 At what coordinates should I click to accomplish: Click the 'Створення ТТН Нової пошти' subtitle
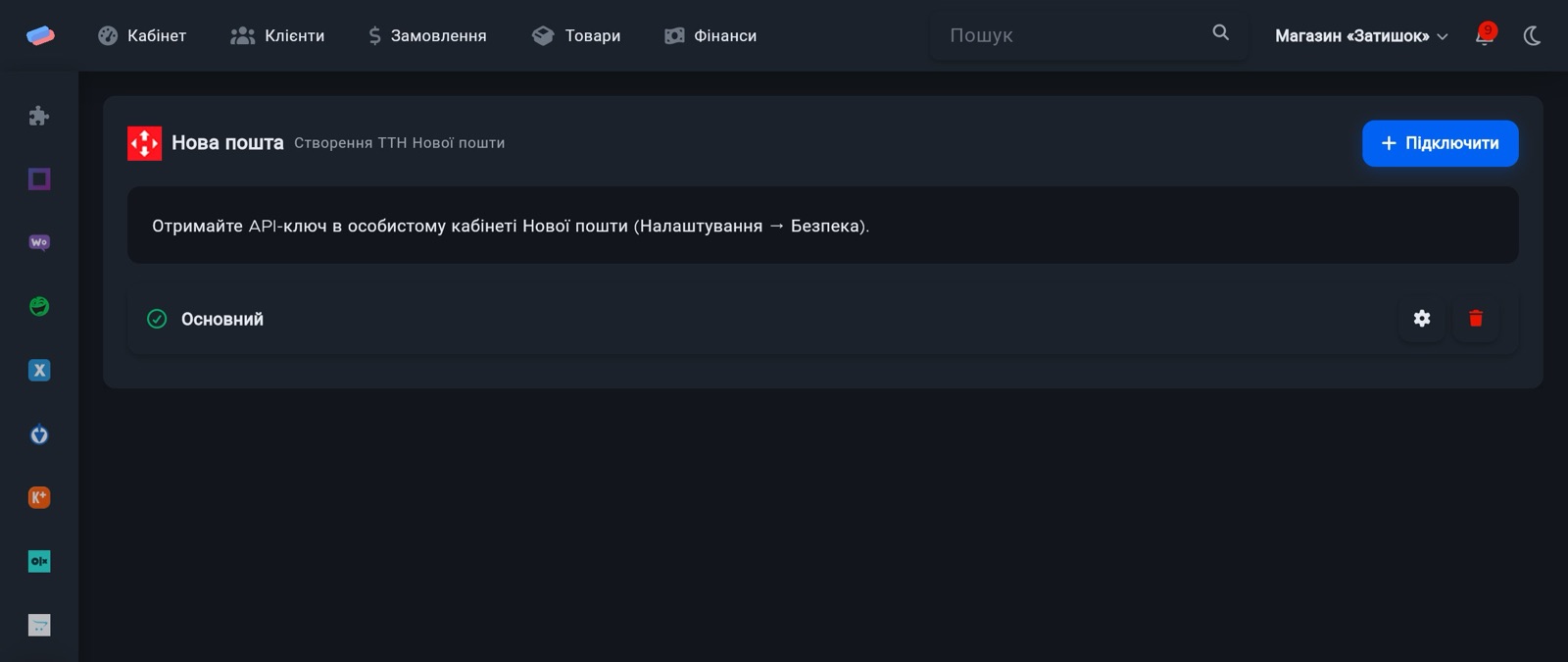pos(400,143)
